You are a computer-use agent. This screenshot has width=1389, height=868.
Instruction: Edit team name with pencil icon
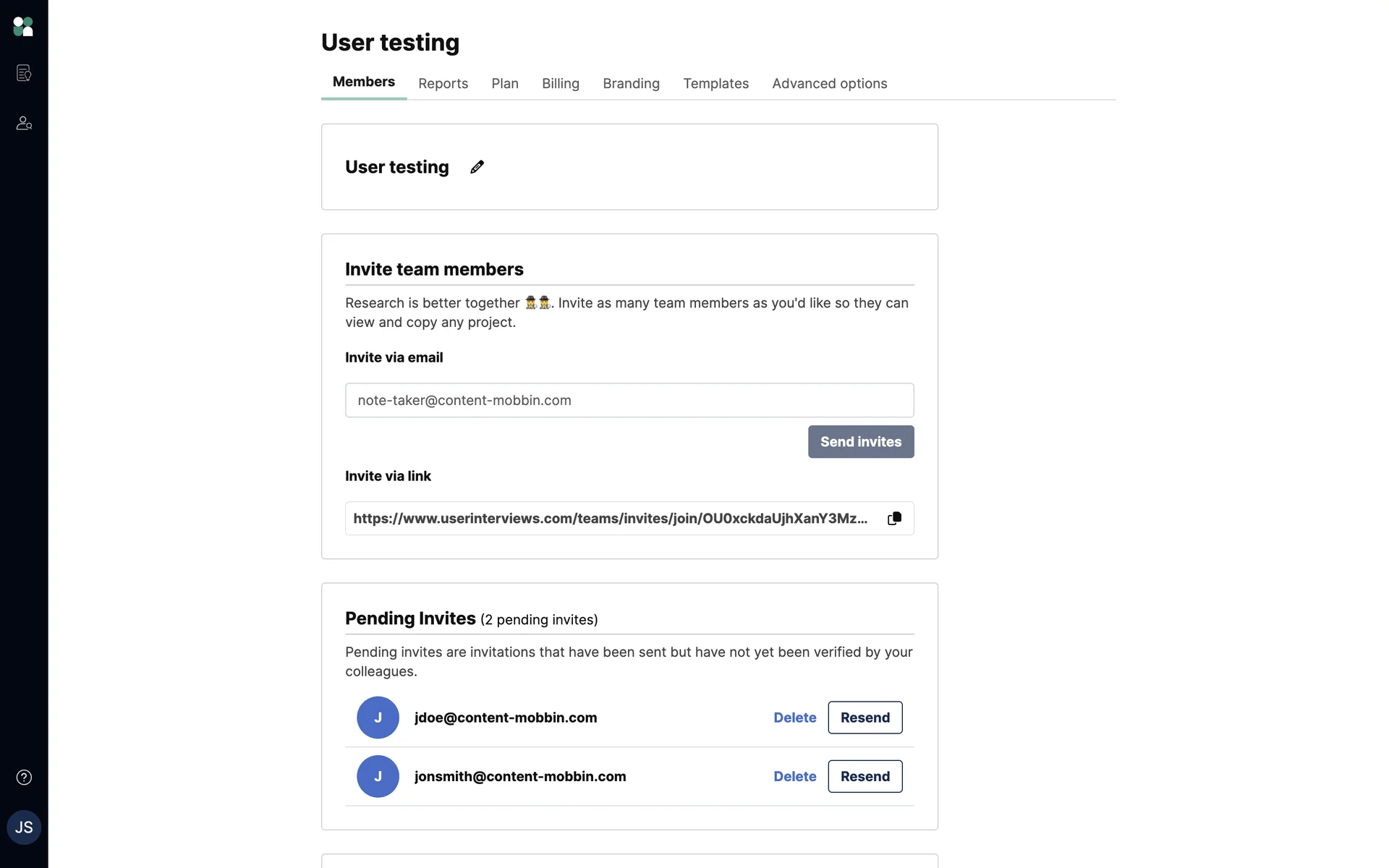coord(477,167)
